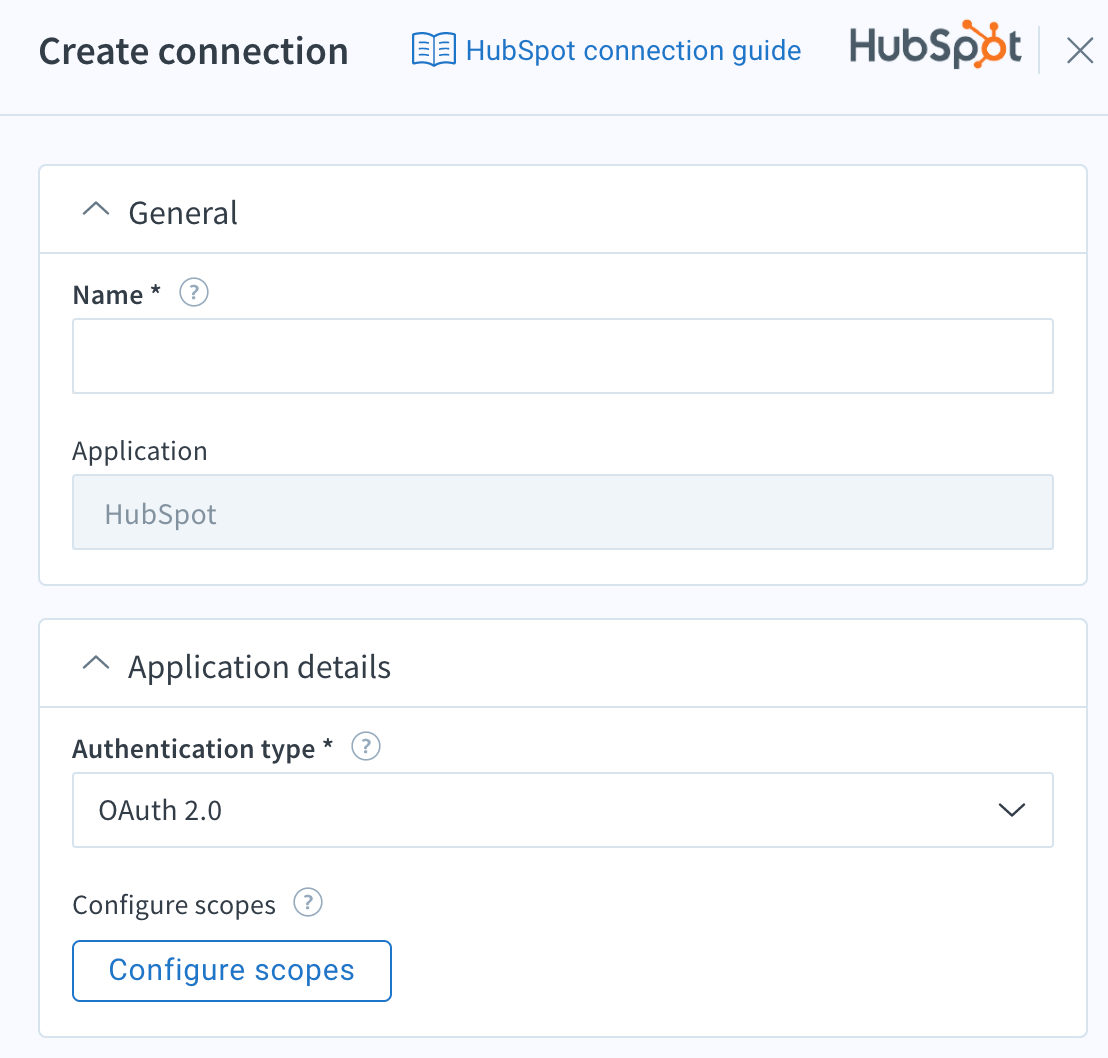Expand the OAuth 2.0 selector
This screenshot has height=1058, width=1108.
click(1012, 810)
